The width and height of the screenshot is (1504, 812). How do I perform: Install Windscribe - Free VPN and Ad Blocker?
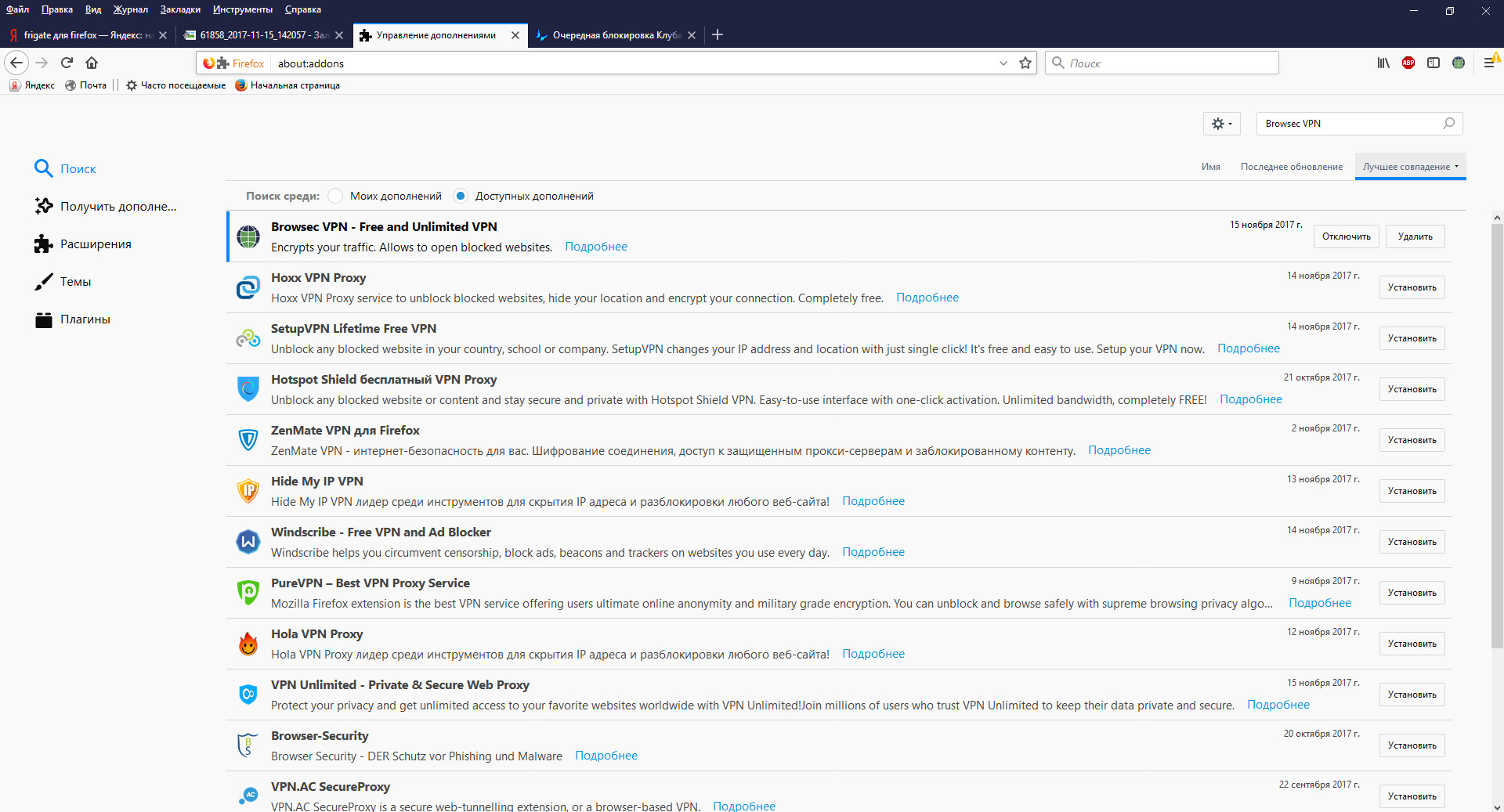(1412, 542)
